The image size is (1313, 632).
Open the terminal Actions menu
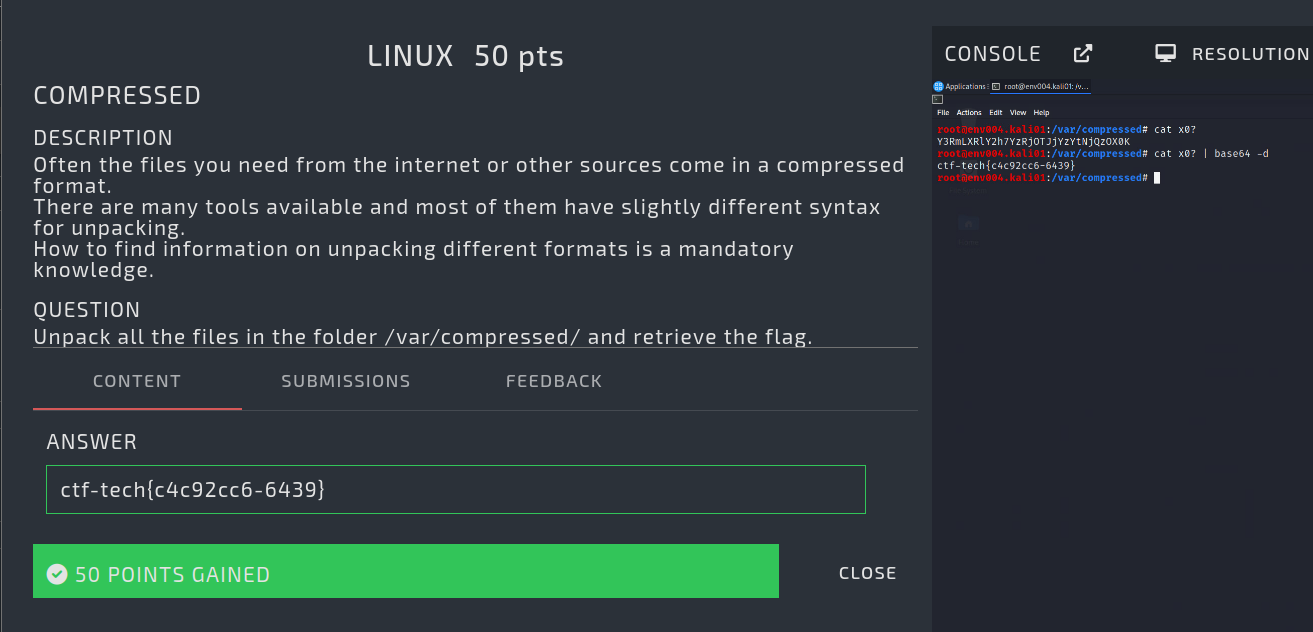(969, 113)
